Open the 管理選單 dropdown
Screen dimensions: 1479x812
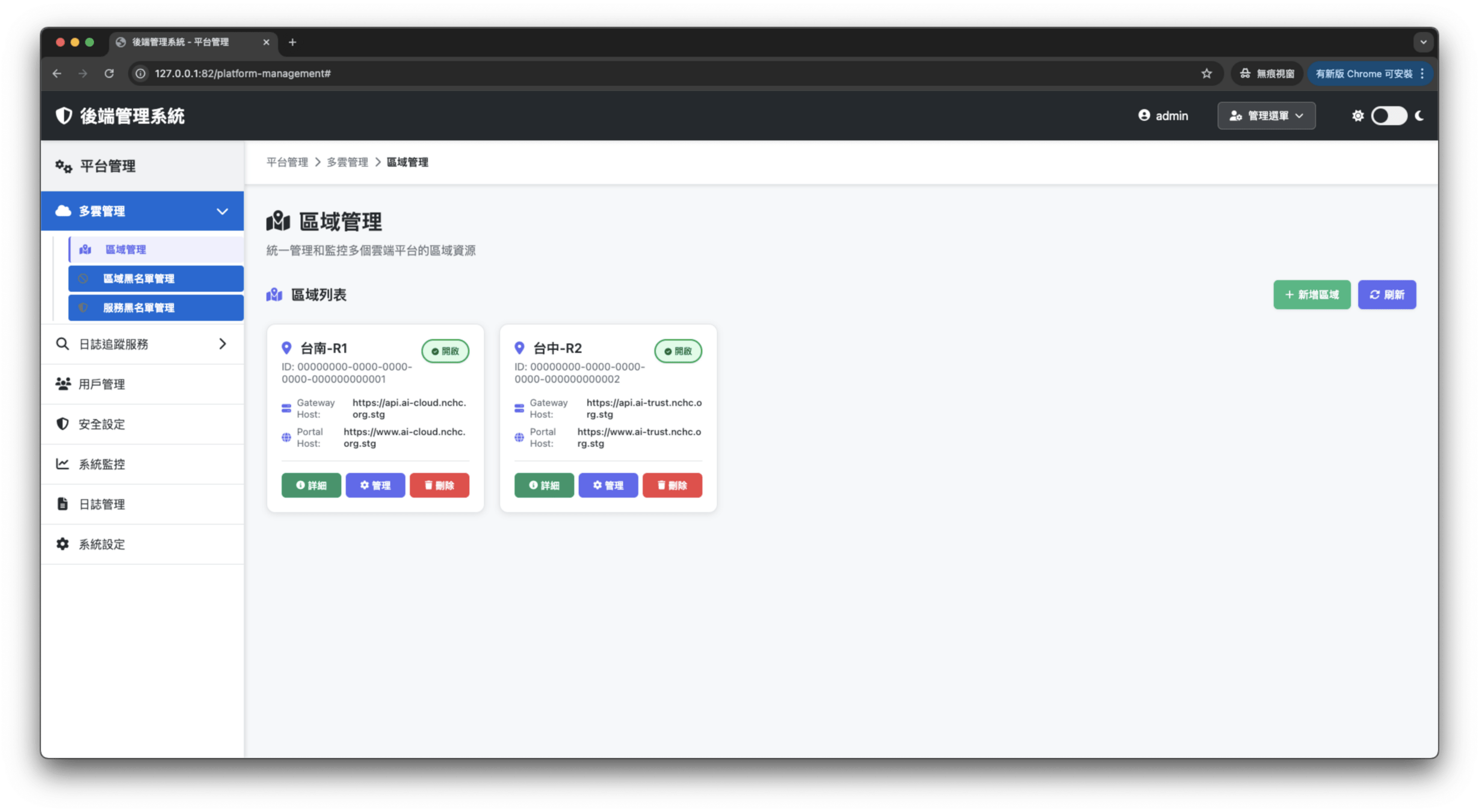(1266, 115)
